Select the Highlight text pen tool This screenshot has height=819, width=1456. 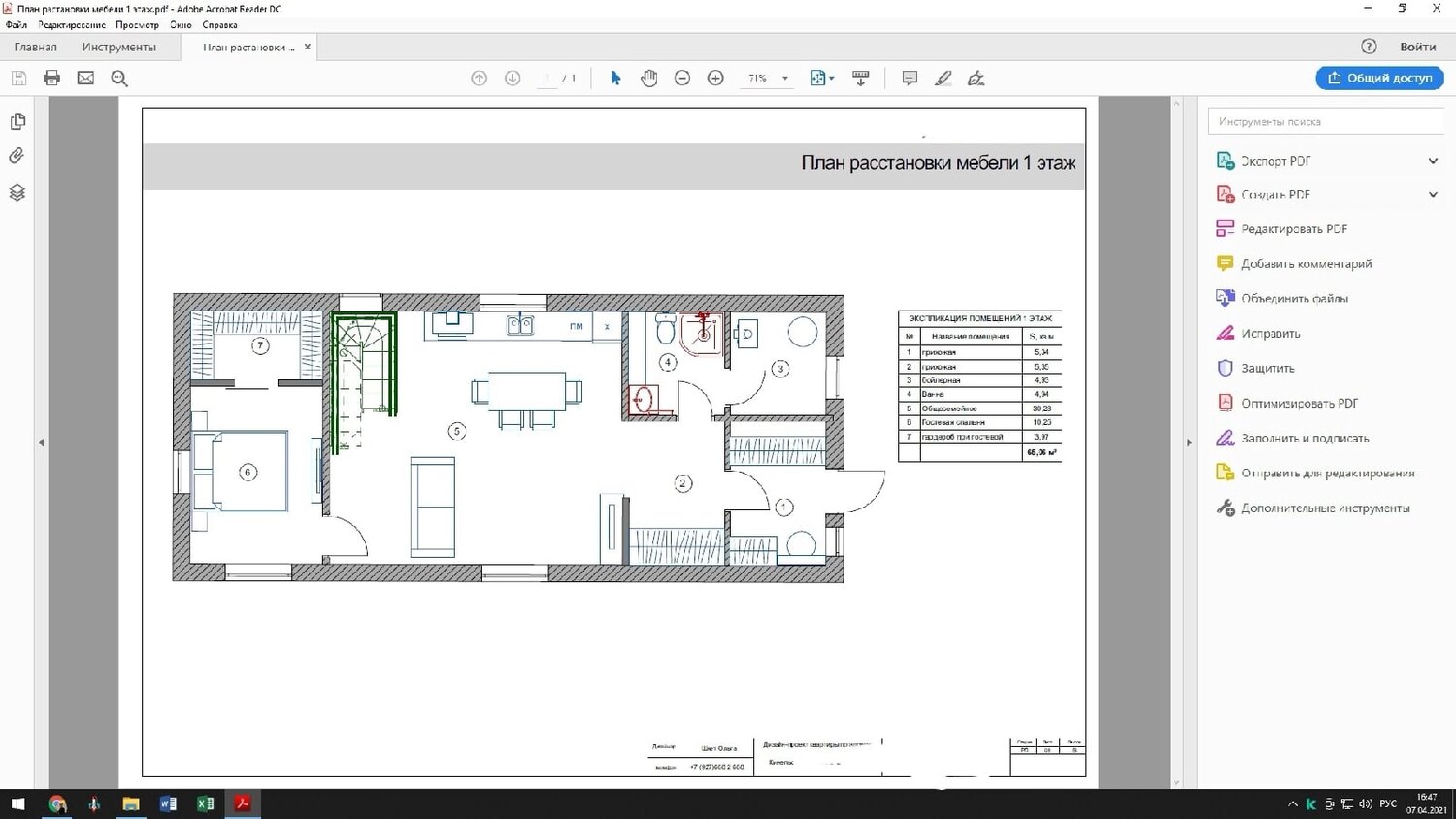tap(943, 79)
